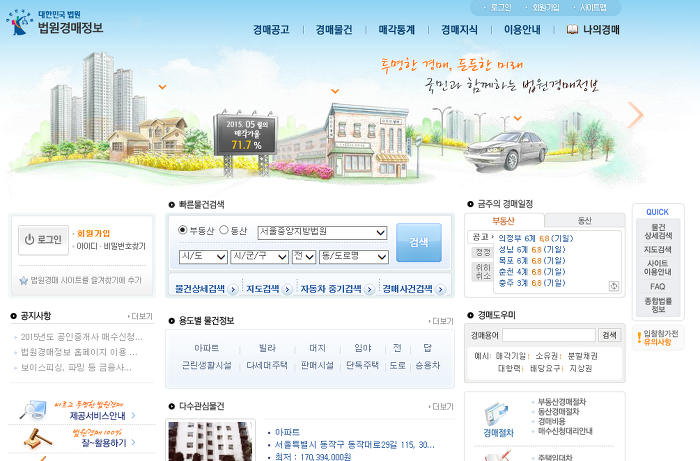The width and height of the screenshot is (700, 461).
Task: Open 나의경매 book icon menu
Action: tap(593, 30)
